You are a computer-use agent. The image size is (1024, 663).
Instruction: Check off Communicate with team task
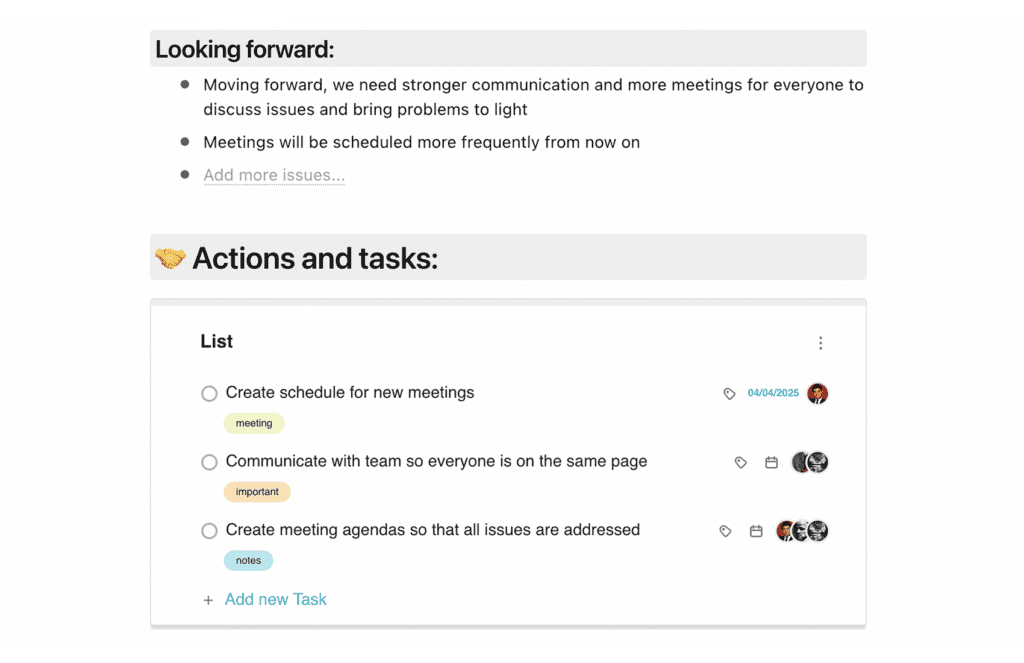click(x=209, y=462)
